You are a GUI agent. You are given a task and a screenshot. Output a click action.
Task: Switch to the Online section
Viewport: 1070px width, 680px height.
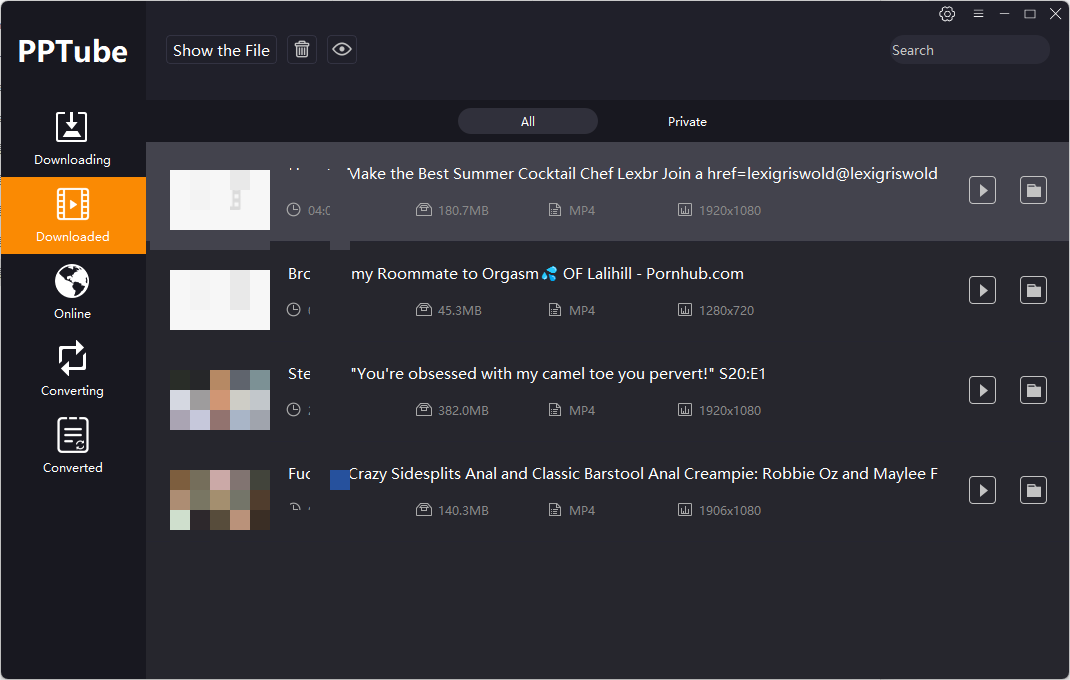(x=72, y=290)
